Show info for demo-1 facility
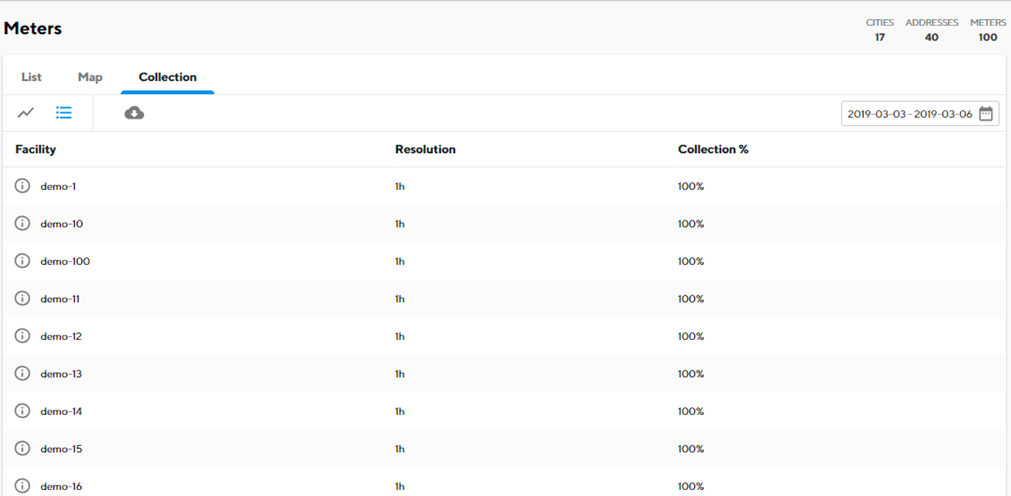Viewport: 1011px width, 496px height. [x=23, y=186]
